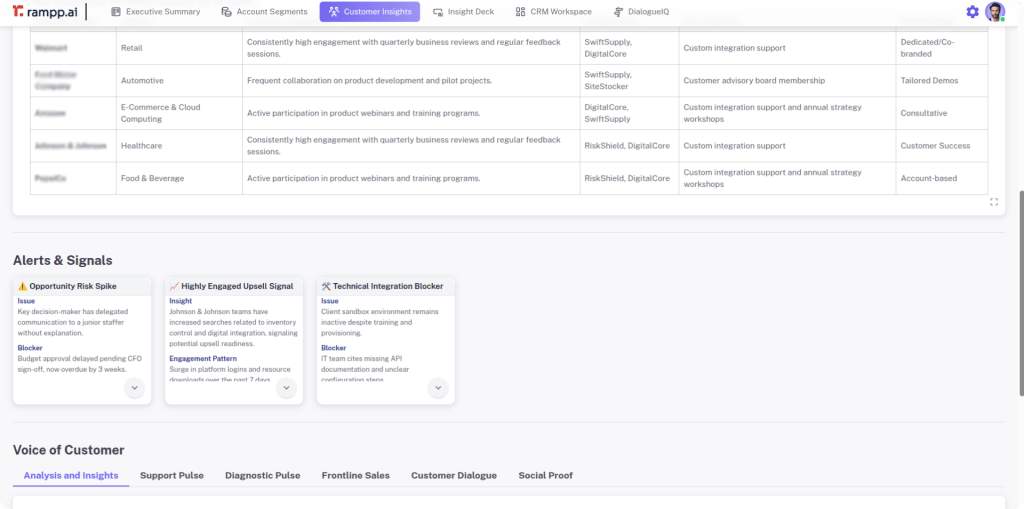
Task: Click the Executive Summary icon in the navbar
Action: [116, 12]
